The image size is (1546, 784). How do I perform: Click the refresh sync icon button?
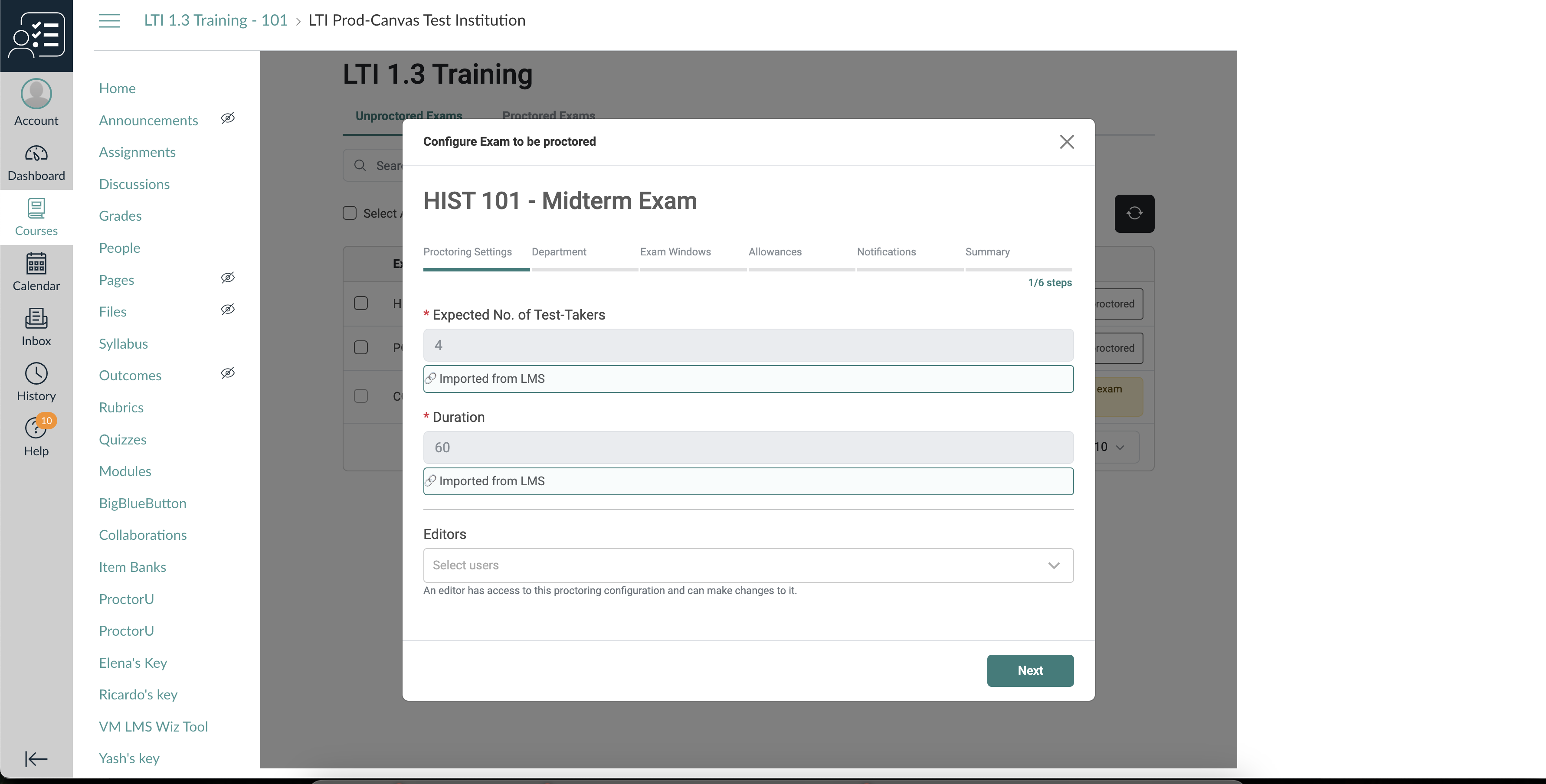1134,213
